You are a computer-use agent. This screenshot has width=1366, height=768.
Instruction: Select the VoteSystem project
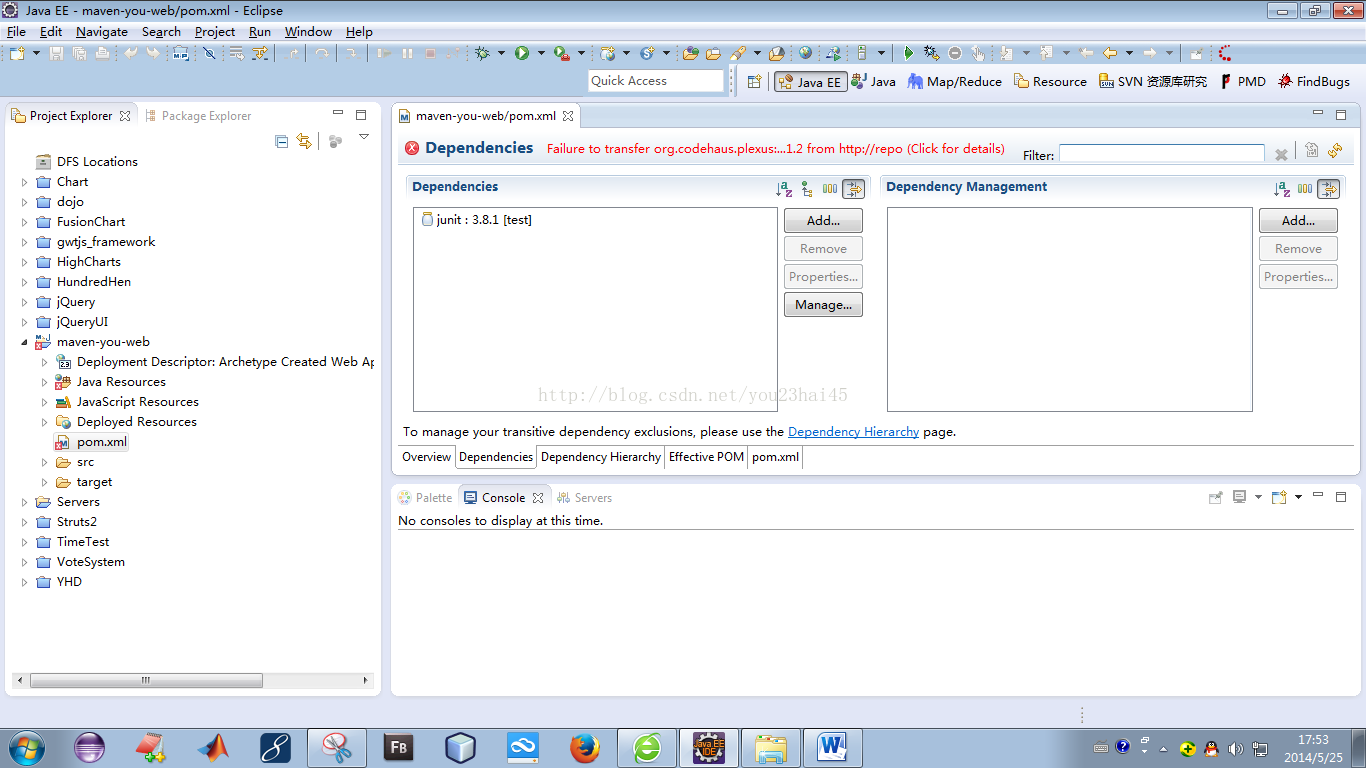pos(80,562)
